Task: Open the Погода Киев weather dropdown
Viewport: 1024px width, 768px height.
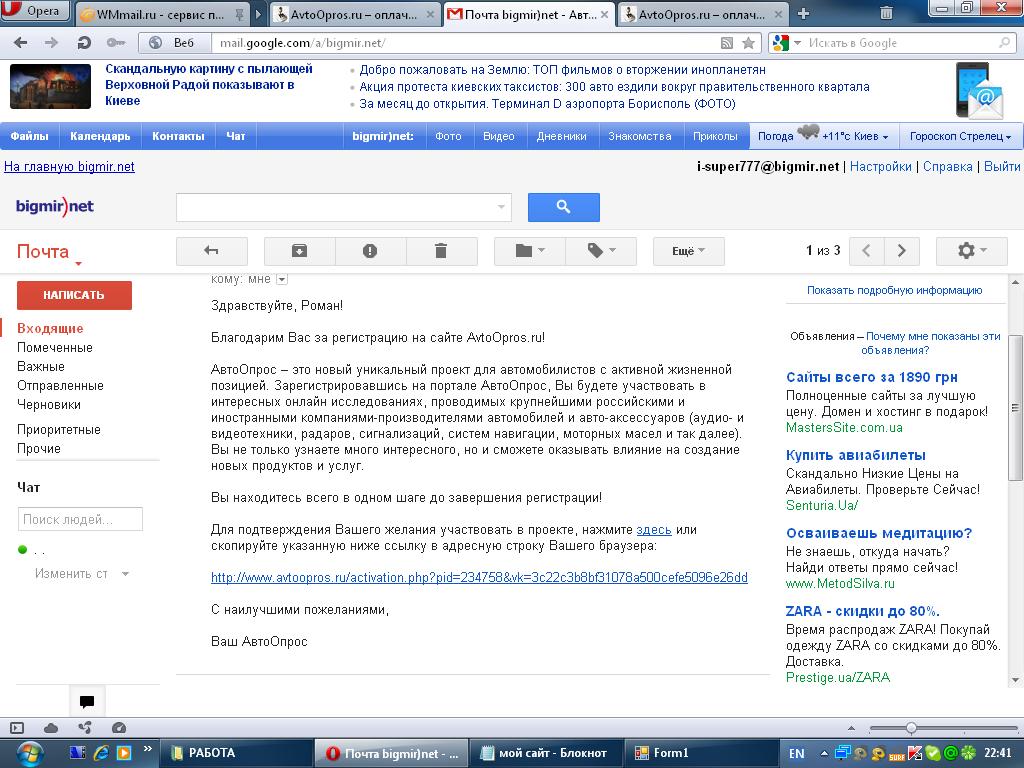Action: pos(824,136)
